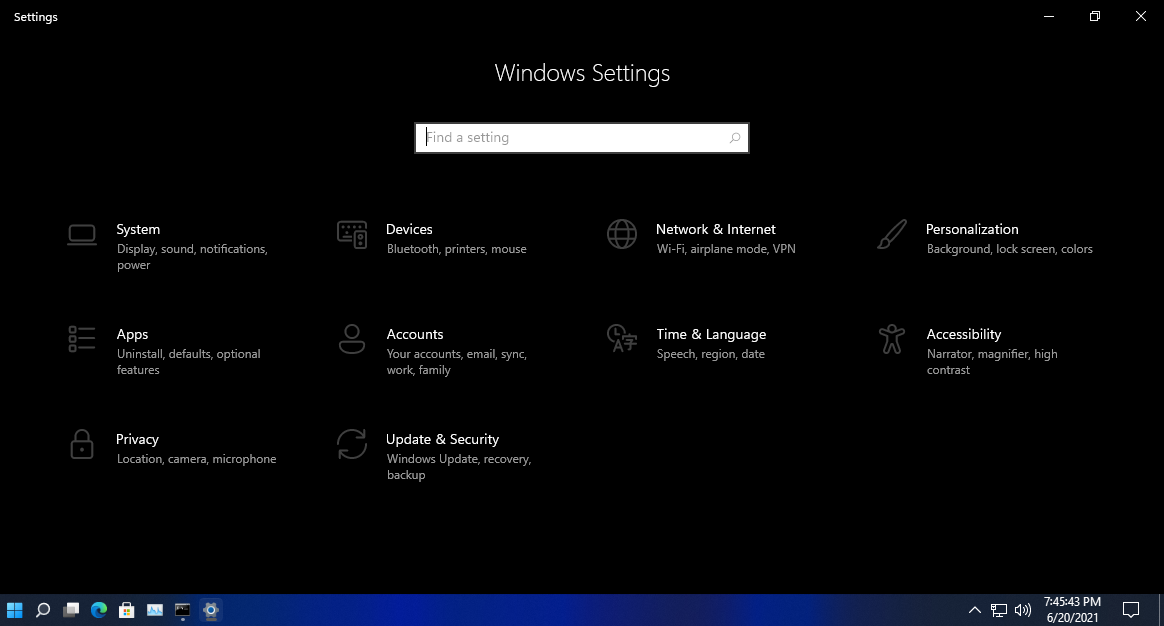Click 'Uninstall, defaults, optional features' description
The image size is (1164, 626).
(189, 362)
